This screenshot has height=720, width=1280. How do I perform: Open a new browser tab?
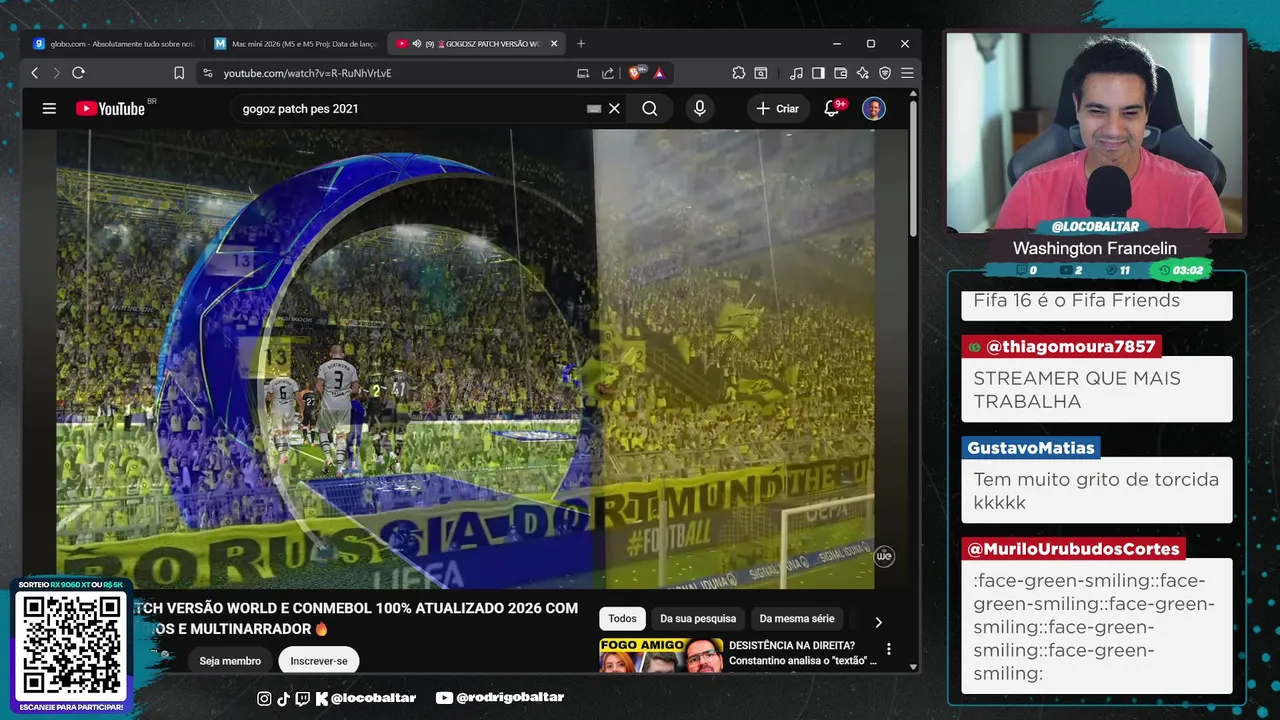tap(581, 44)
